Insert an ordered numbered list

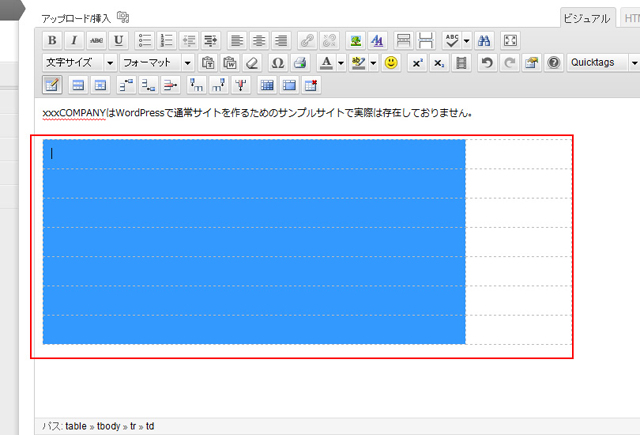click(167, 40)
